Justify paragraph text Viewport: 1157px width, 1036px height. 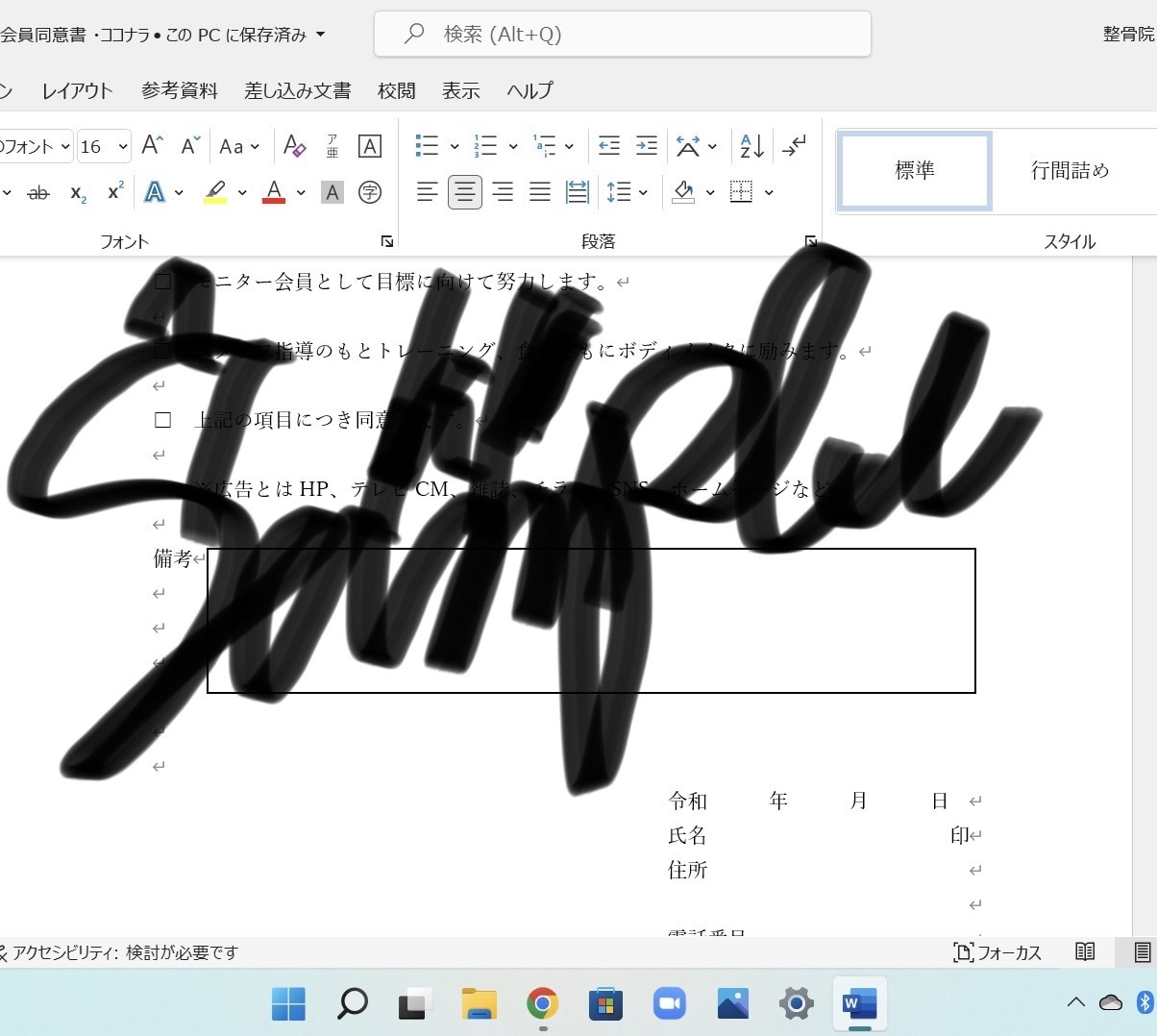(540, 192)
